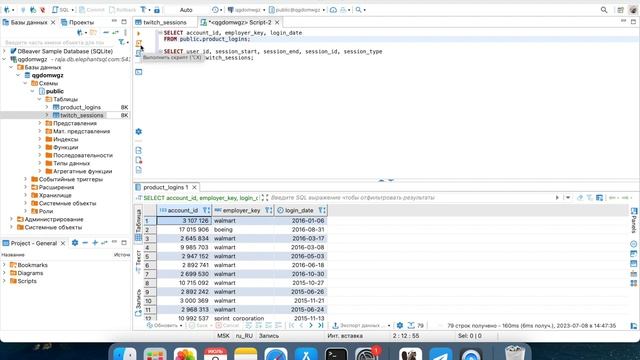Click the navigator object name filter field
Screen dimensions: 640x360
pyautogui.click(x=59, y=42)
